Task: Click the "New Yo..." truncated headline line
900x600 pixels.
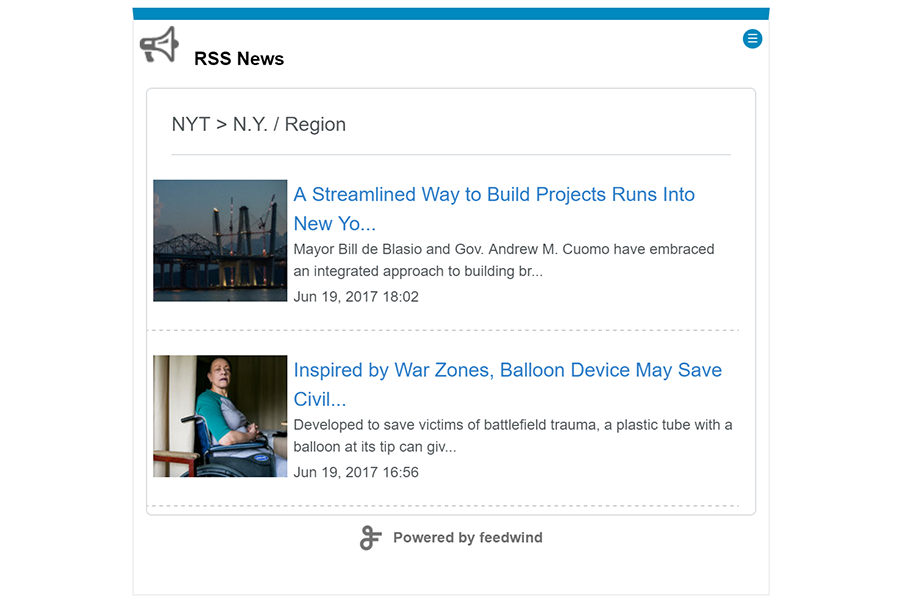Action: pyautogui.click(x=335, y=224)
